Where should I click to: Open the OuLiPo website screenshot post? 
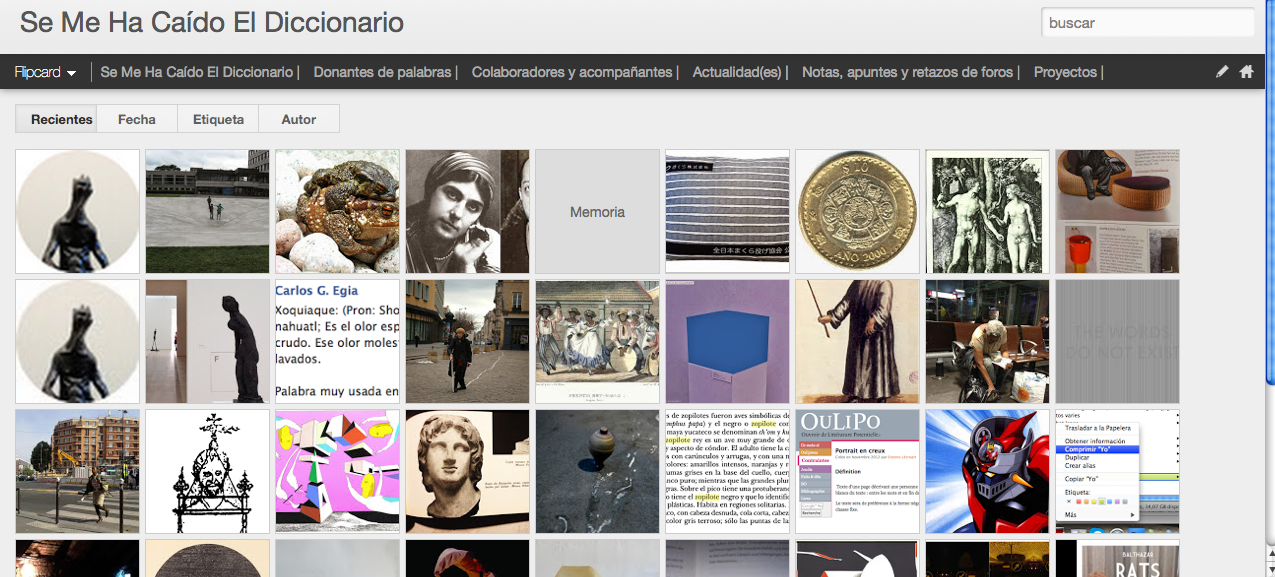[857, 472]
